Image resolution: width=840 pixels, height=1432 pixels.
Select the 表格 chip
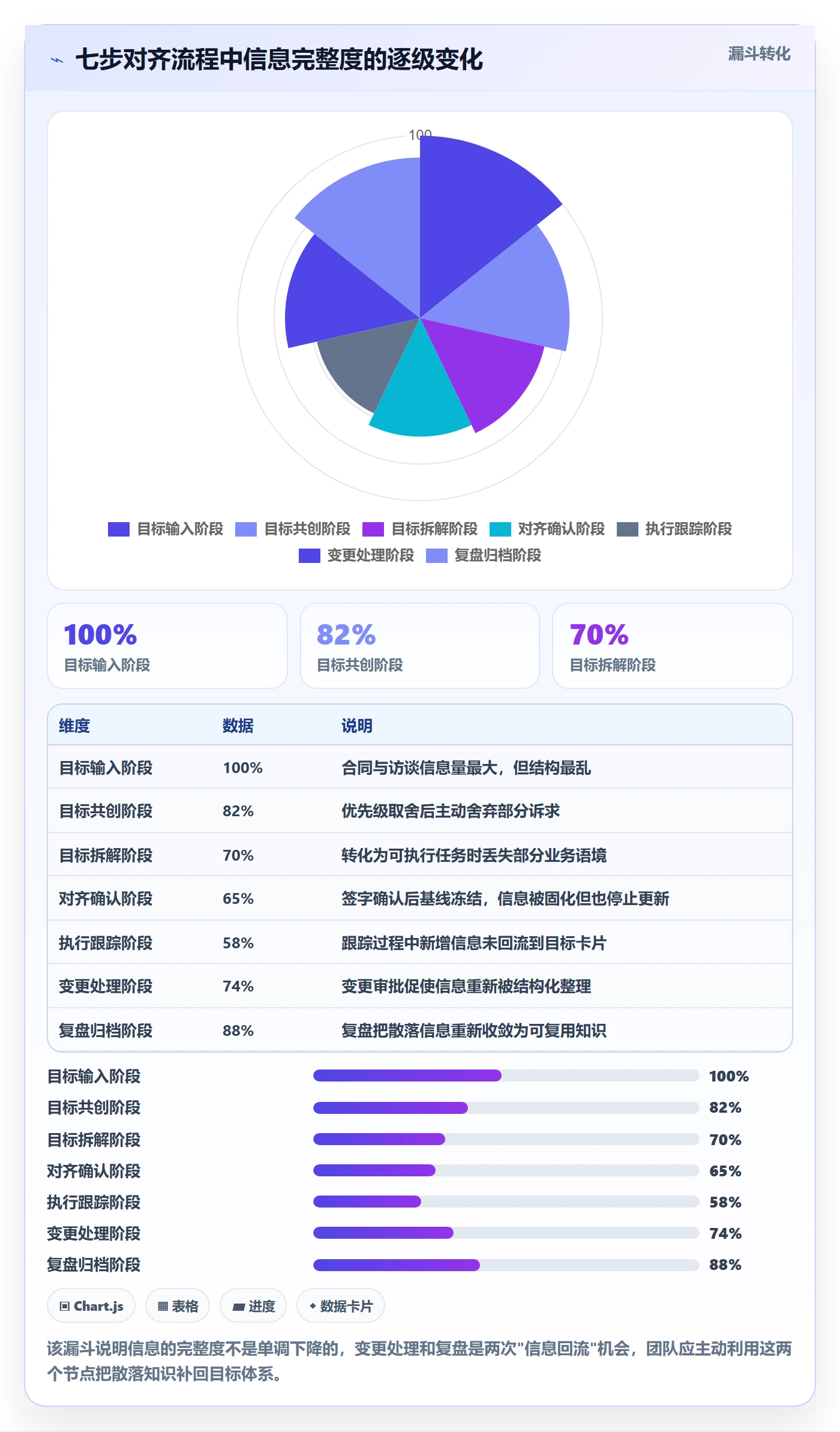(x=178, y=1305)
